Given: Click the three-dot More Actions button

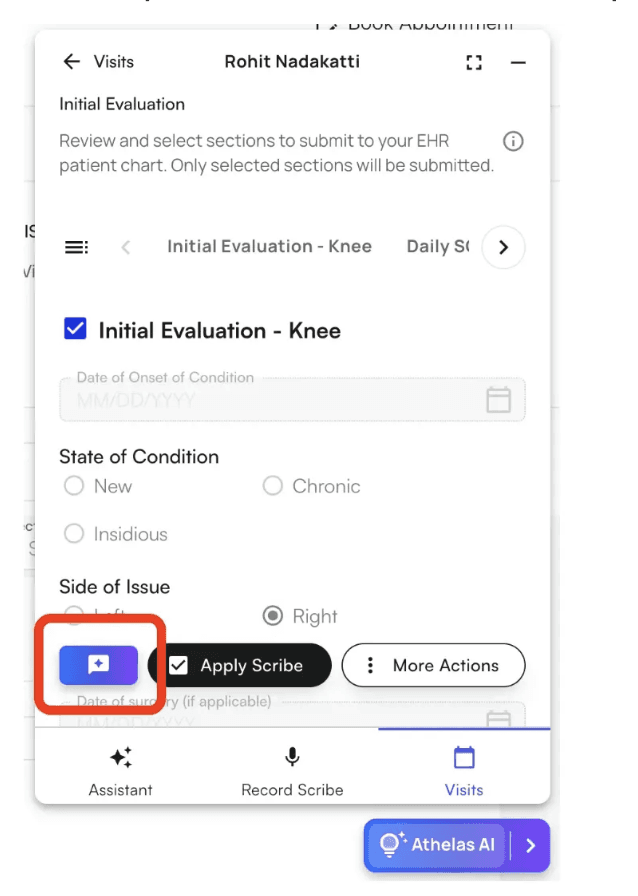Looking at the screenshot, I should click(x=433, y=665).
